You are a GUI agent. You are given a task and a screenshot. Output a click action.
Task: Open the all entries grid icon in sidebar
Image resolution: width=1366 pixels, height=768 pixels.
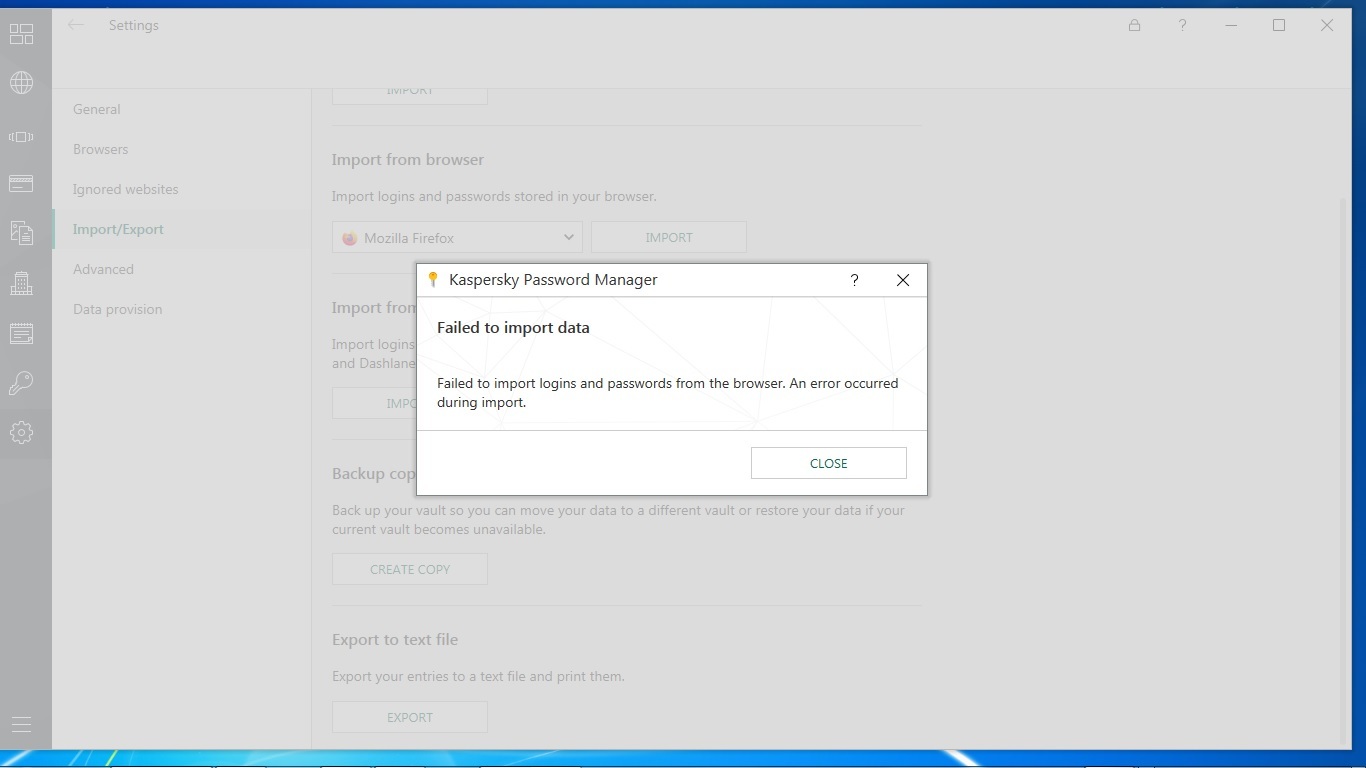click(x=21, y=34)
